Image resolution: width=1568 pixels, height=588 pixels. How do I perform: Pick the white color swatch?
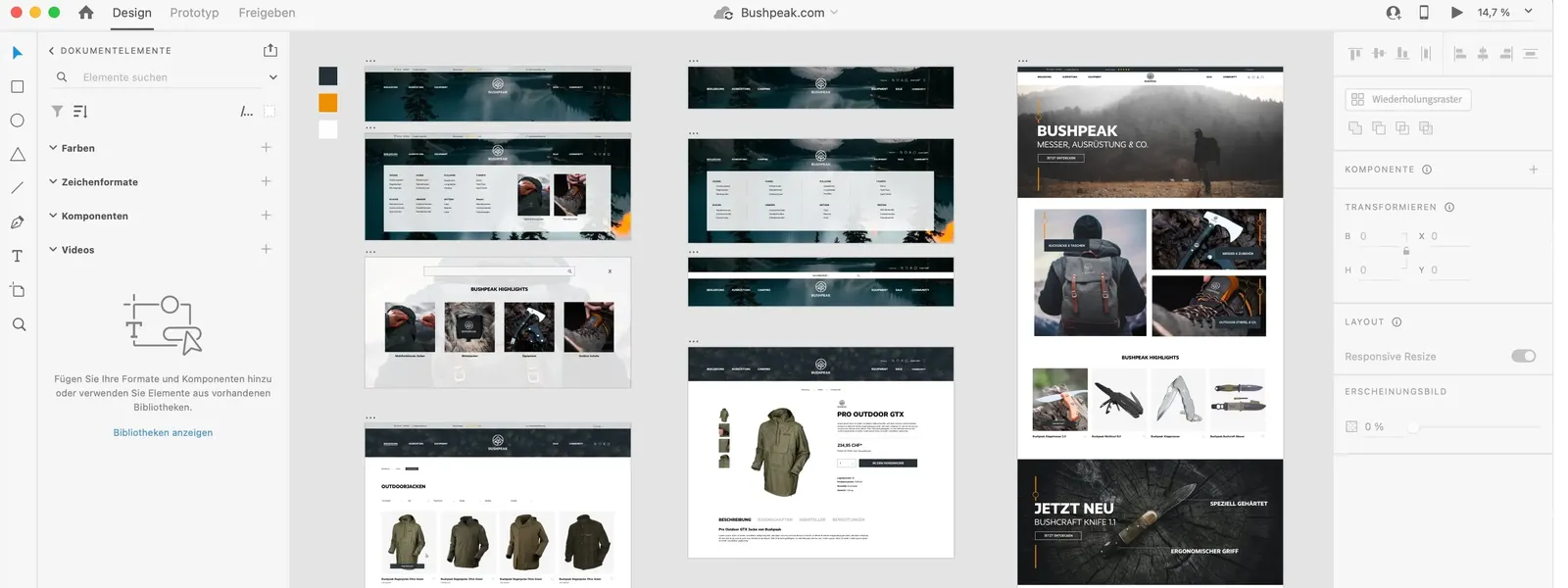(328, 129)
